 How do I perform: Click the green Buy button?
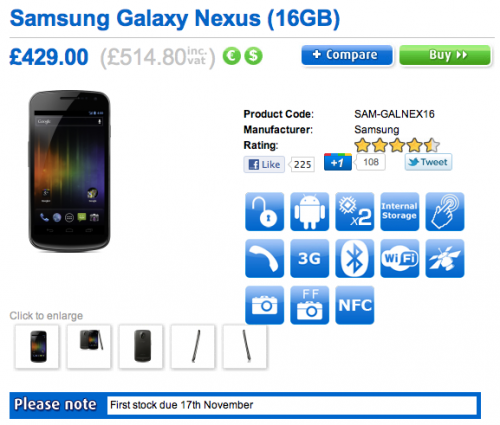click(445, 55)
